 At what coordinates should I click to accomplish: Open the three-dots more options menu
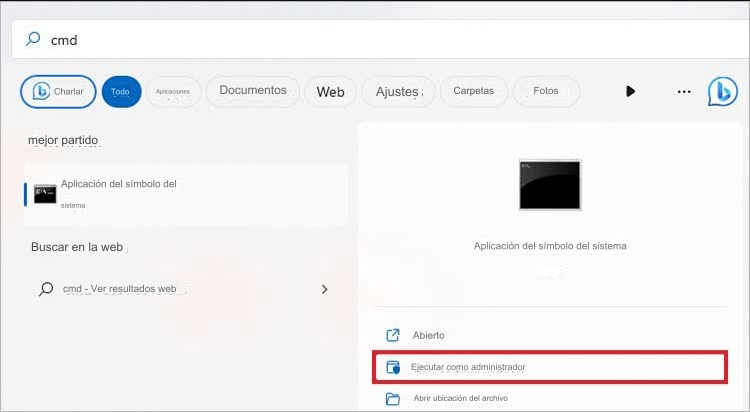point(684,91)
